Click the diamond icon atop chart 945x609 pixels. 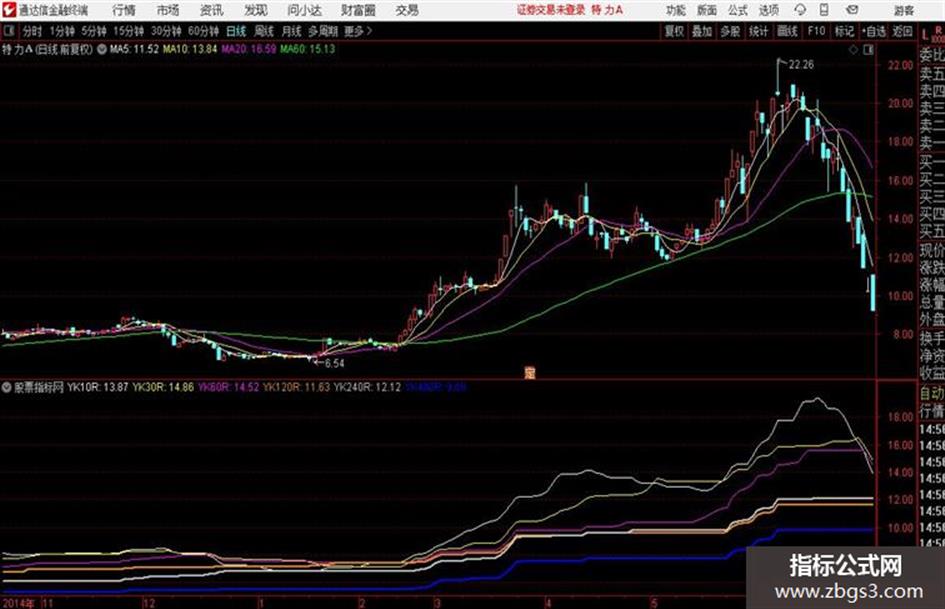click(853, 50)
